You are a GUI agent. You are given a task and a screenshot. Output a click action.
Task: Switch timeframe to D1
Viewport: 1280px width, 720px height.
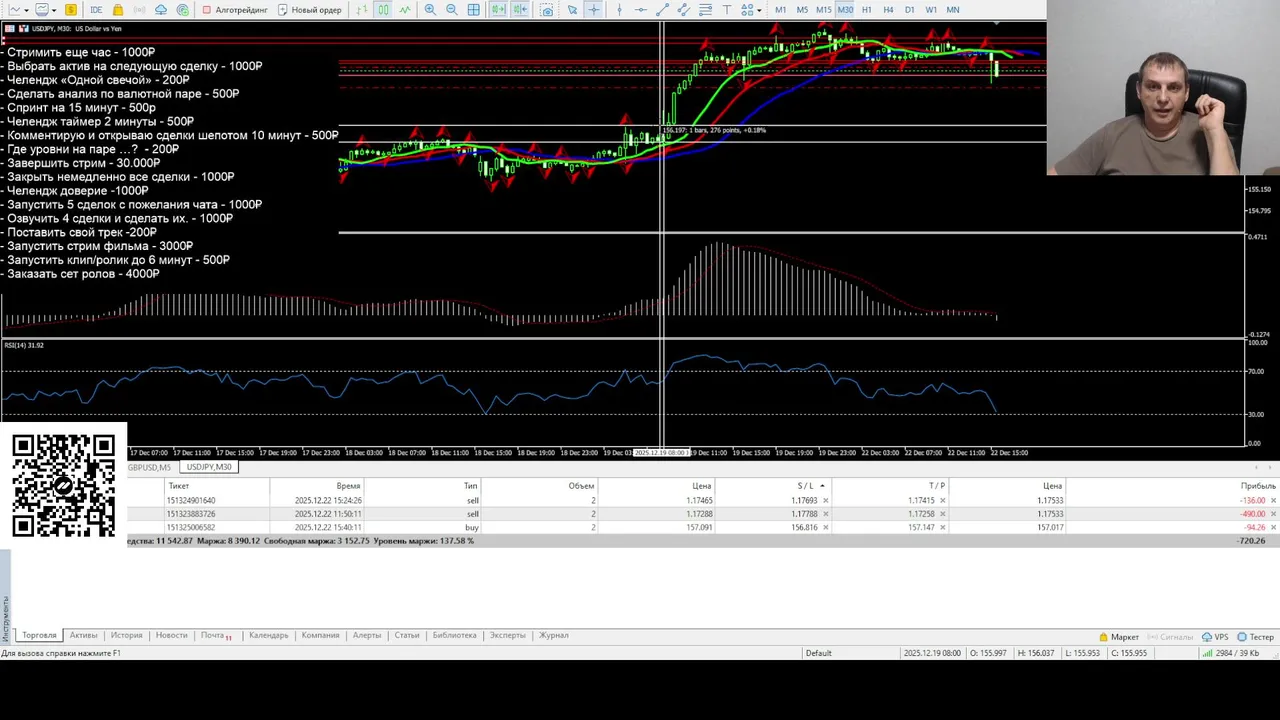point(909,10)
